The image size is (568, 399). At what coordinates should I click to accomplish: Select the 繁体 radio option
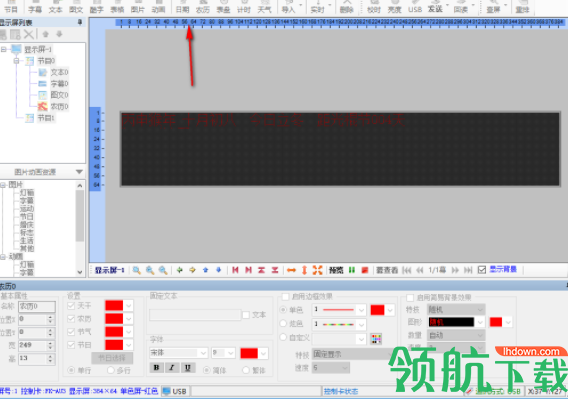pyautogui.click(x=246, y=370)
